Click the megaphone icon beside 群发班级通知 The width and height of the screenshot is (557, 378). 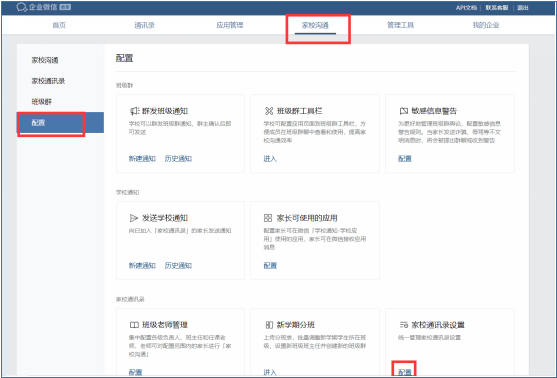(134, 111)
